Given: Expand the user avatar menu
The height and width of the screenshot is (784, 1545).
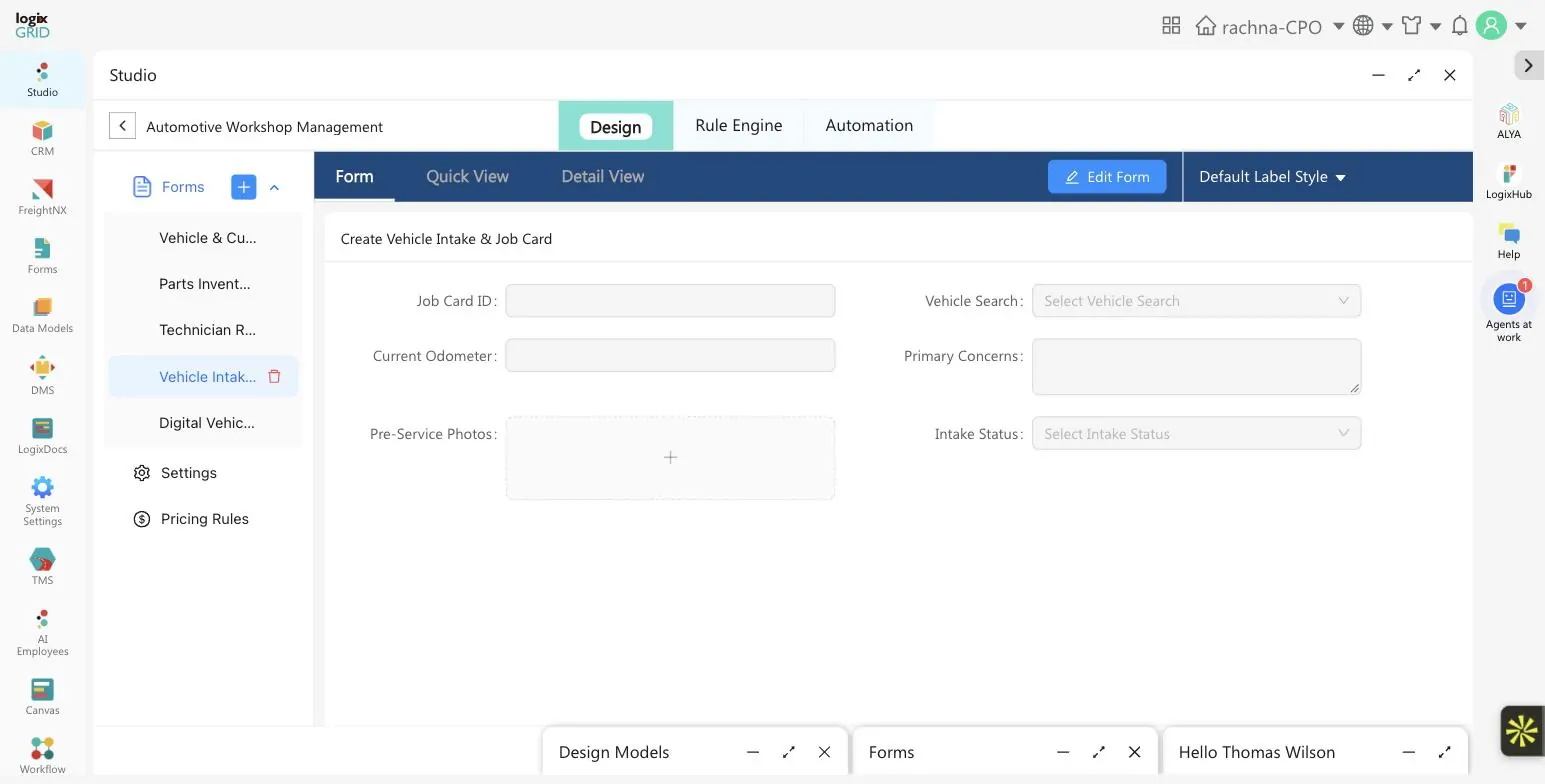Looking at the screenshot, I should 1501,26.
